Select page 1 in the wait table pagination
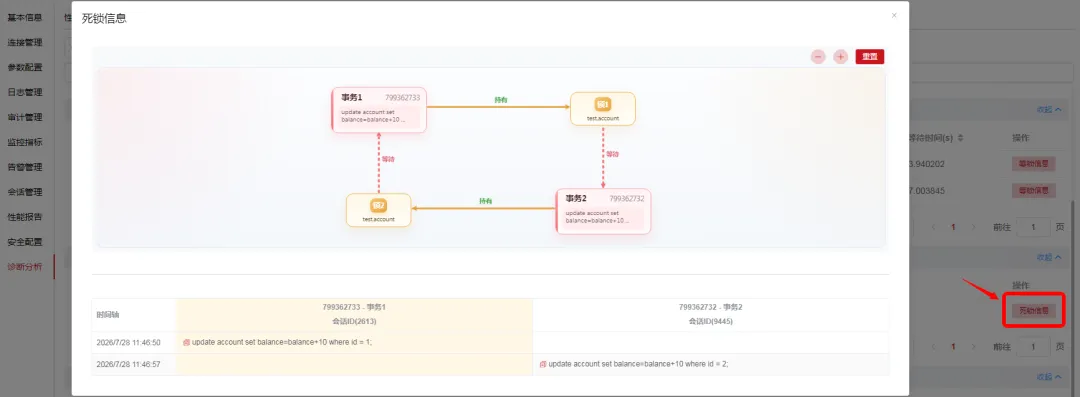The image size is (1080, 397). [x=953, y=227]
